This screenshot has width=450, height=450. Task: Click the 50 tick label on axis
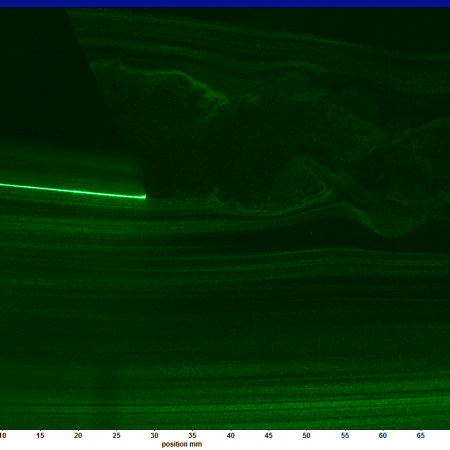306,435
